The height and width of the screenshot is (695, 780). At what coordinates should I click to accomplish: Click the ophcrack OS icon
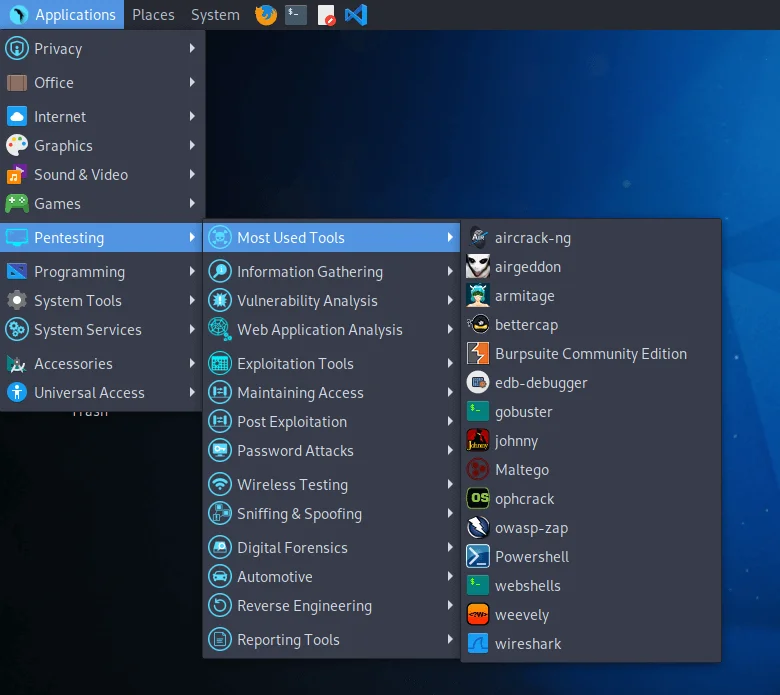click(478, 498)
